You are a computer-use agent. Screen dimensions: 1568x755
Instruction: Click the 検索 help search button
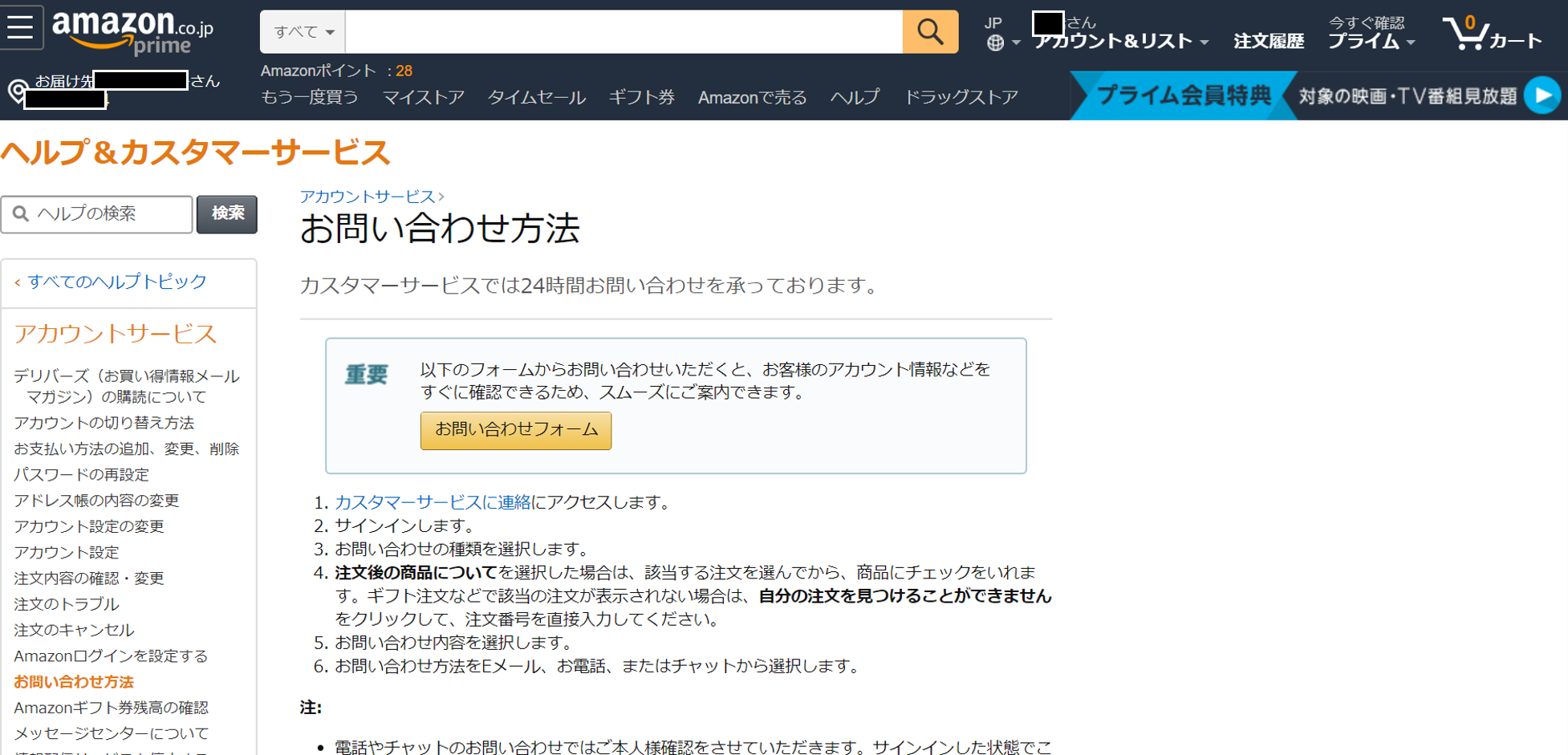pyautogui.click(x=227, y=214)
